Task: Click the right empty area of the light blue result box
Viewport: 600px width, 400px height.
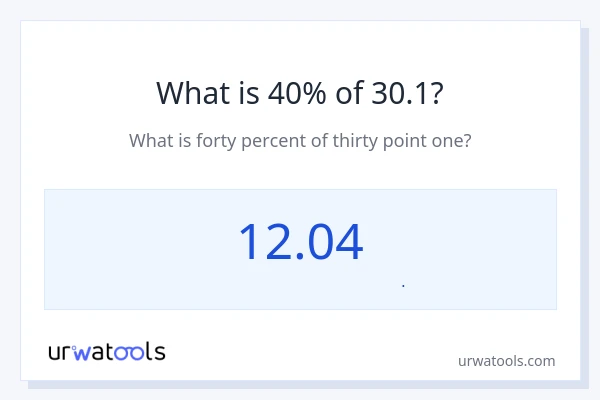Action: [x=480, y=249]
